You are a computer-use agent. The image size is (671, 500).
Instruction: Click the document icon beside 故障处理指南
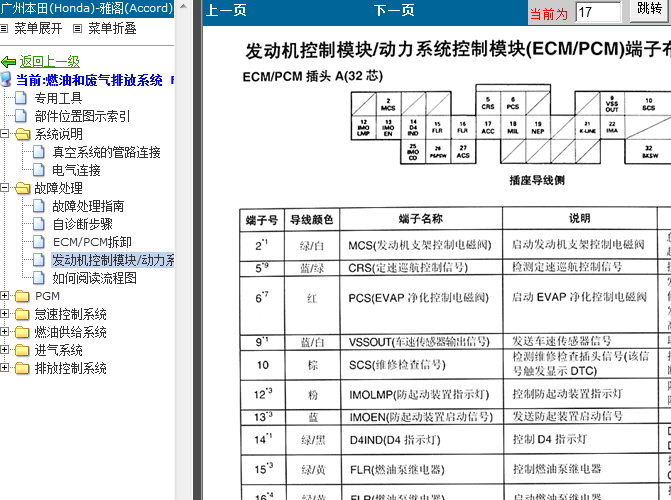click(x=39, y=206)
